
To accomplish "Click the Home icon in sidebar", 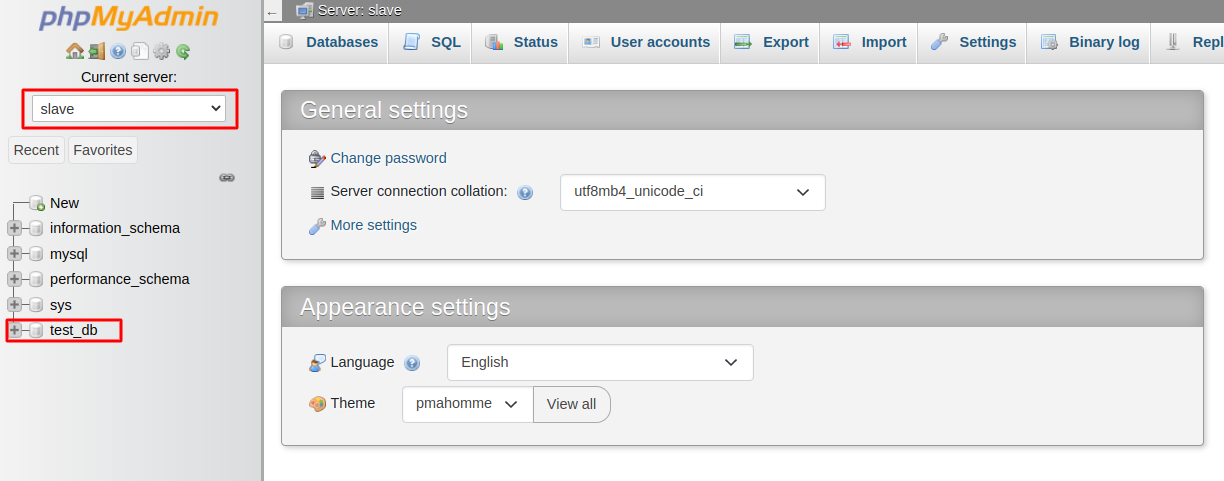I will [x=74, y=51].
